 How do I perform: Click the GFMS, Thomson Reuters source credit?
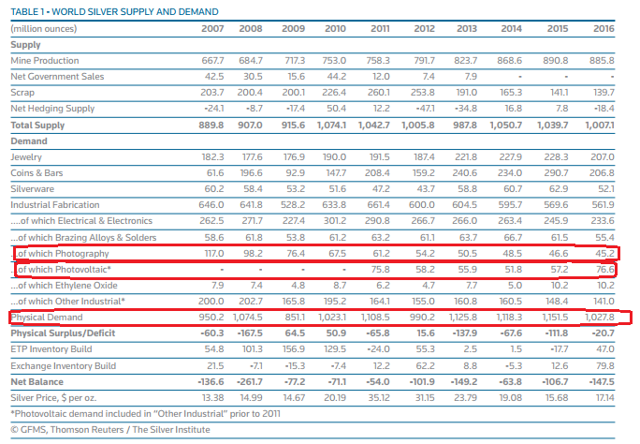(108, 430)
